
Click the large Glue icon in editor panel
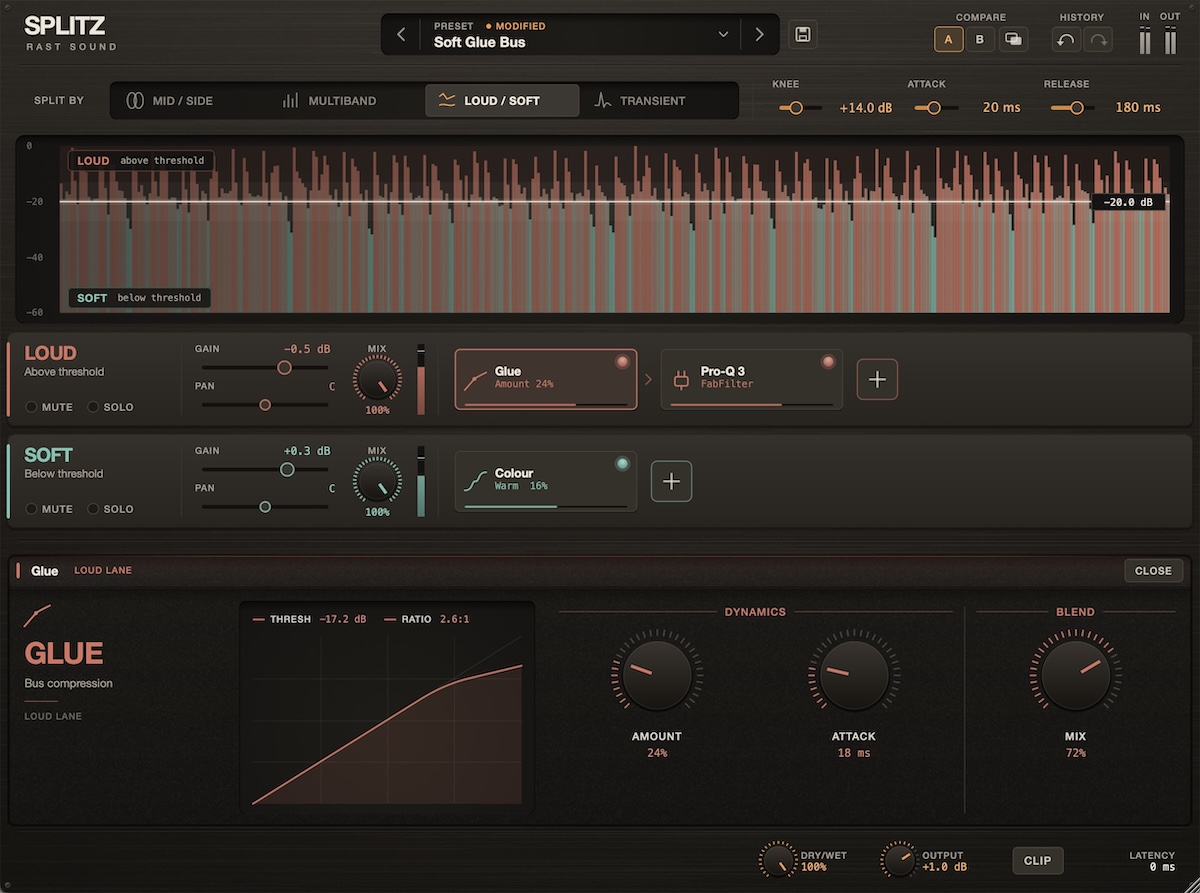pyautogui.click(x=38, y=615)
